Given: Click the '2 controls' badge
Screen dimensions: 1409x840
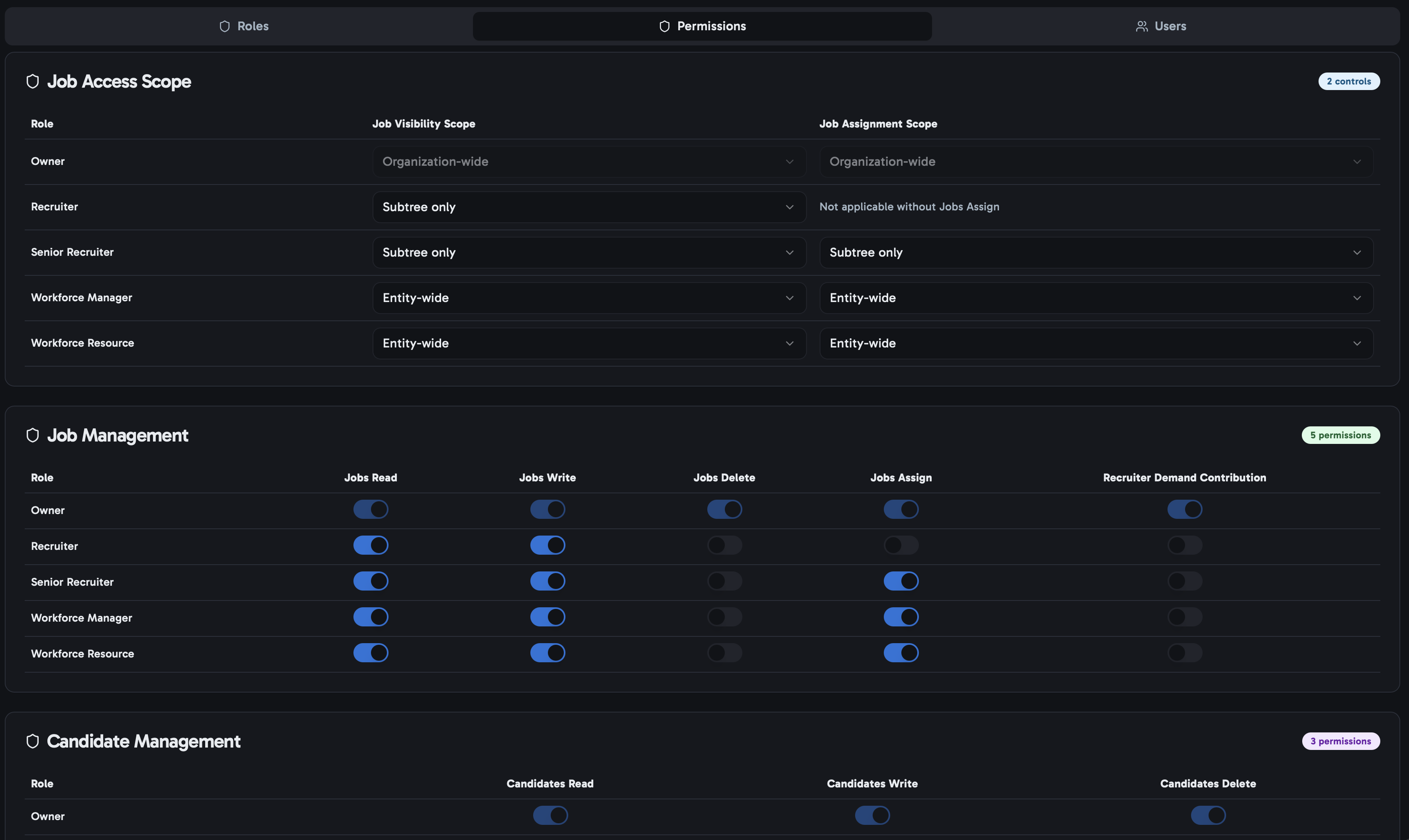Looking at the screenshot, I should 1349,82.
